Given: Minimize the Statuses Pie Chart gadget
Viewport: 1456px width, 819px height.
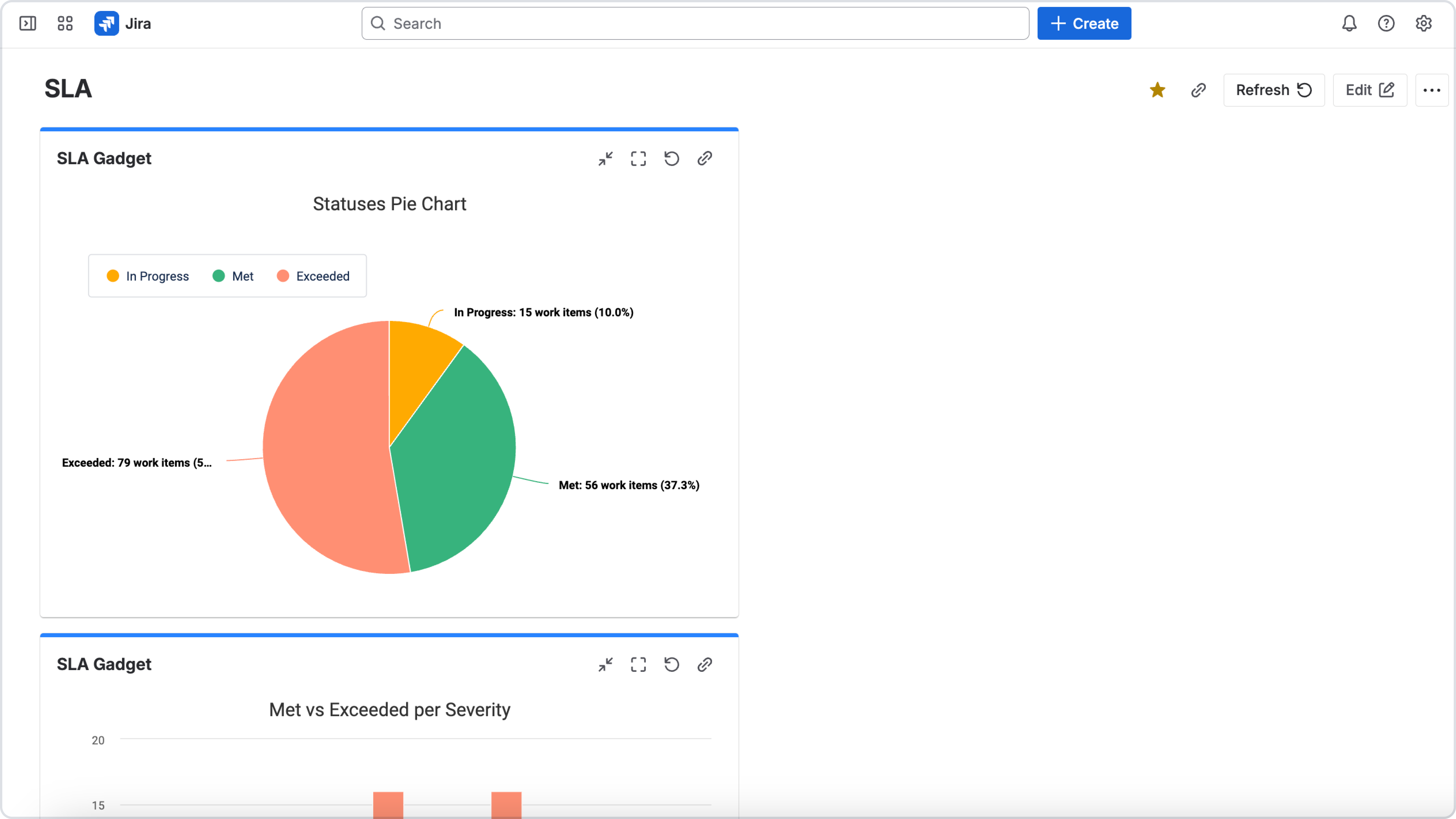Looking at the screenshot, I should click(x=605, y=159).
